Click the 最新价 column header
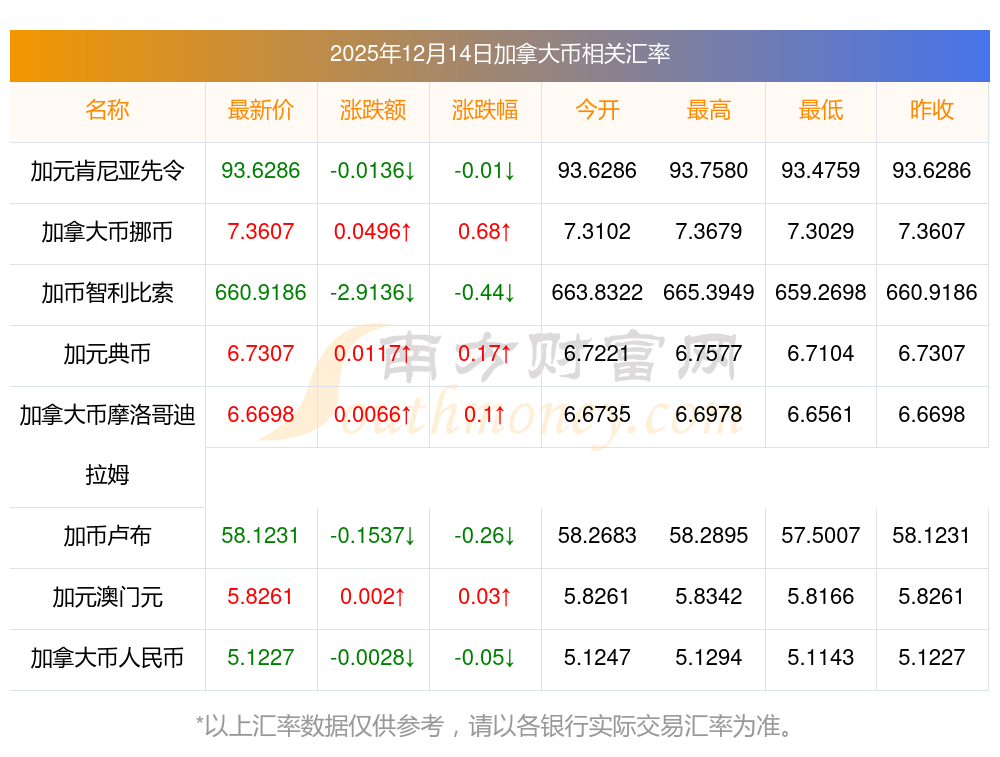Screen dimensions: 1000x757 (261, 111)
